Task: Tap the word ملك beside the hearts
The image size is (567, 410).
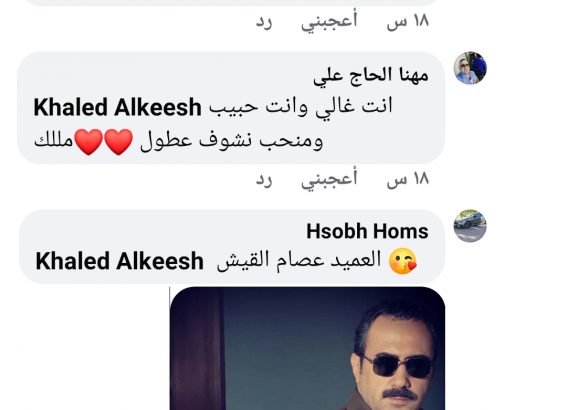Action: pos(54,141)
